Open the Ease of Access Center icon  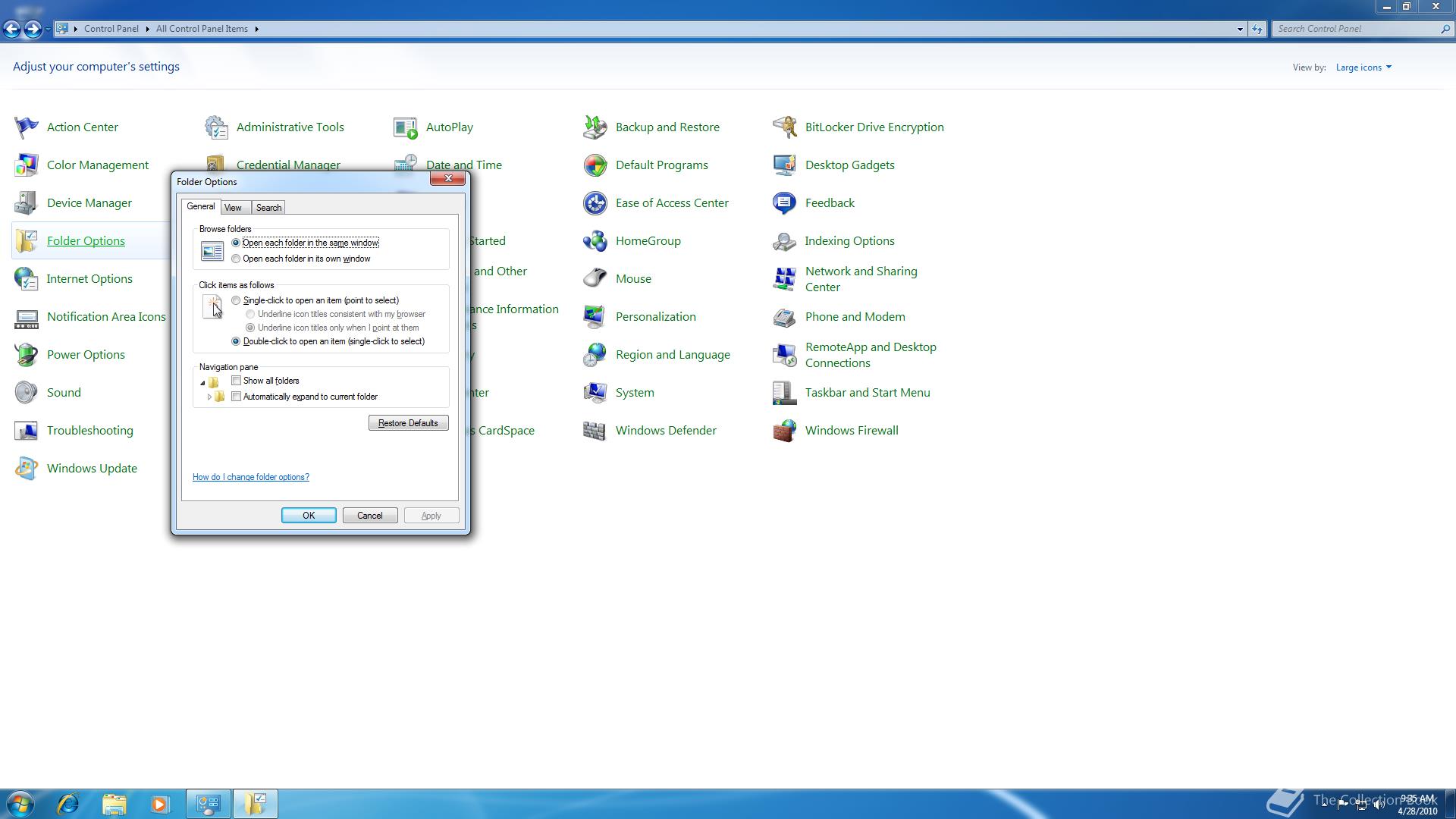(x=595, y=202)
